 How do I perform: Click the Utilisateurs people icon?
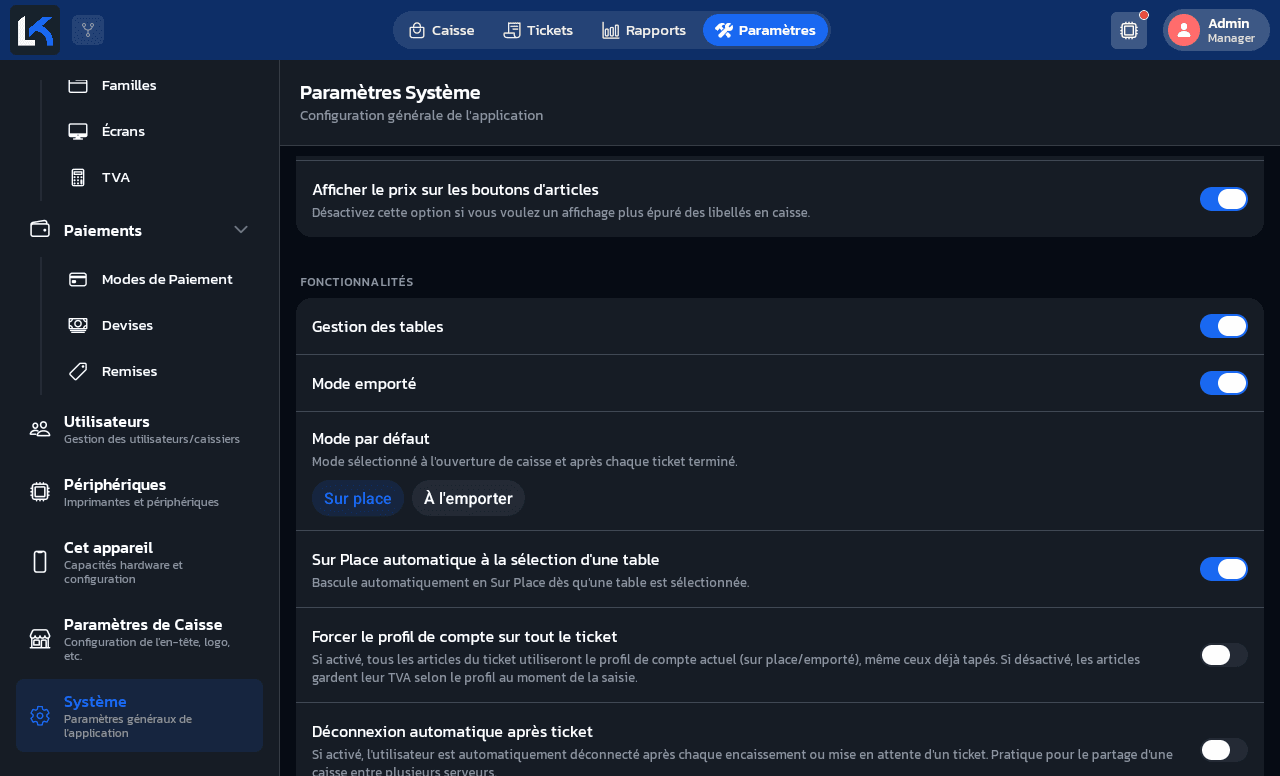(40, 429)
